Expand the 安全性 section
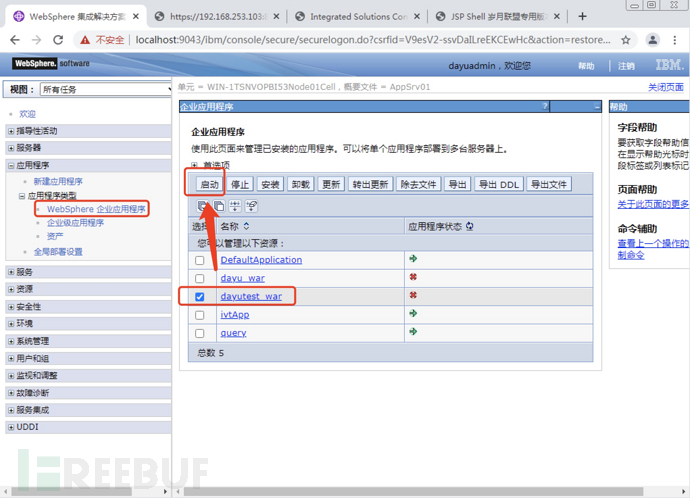 coord(11,307)
